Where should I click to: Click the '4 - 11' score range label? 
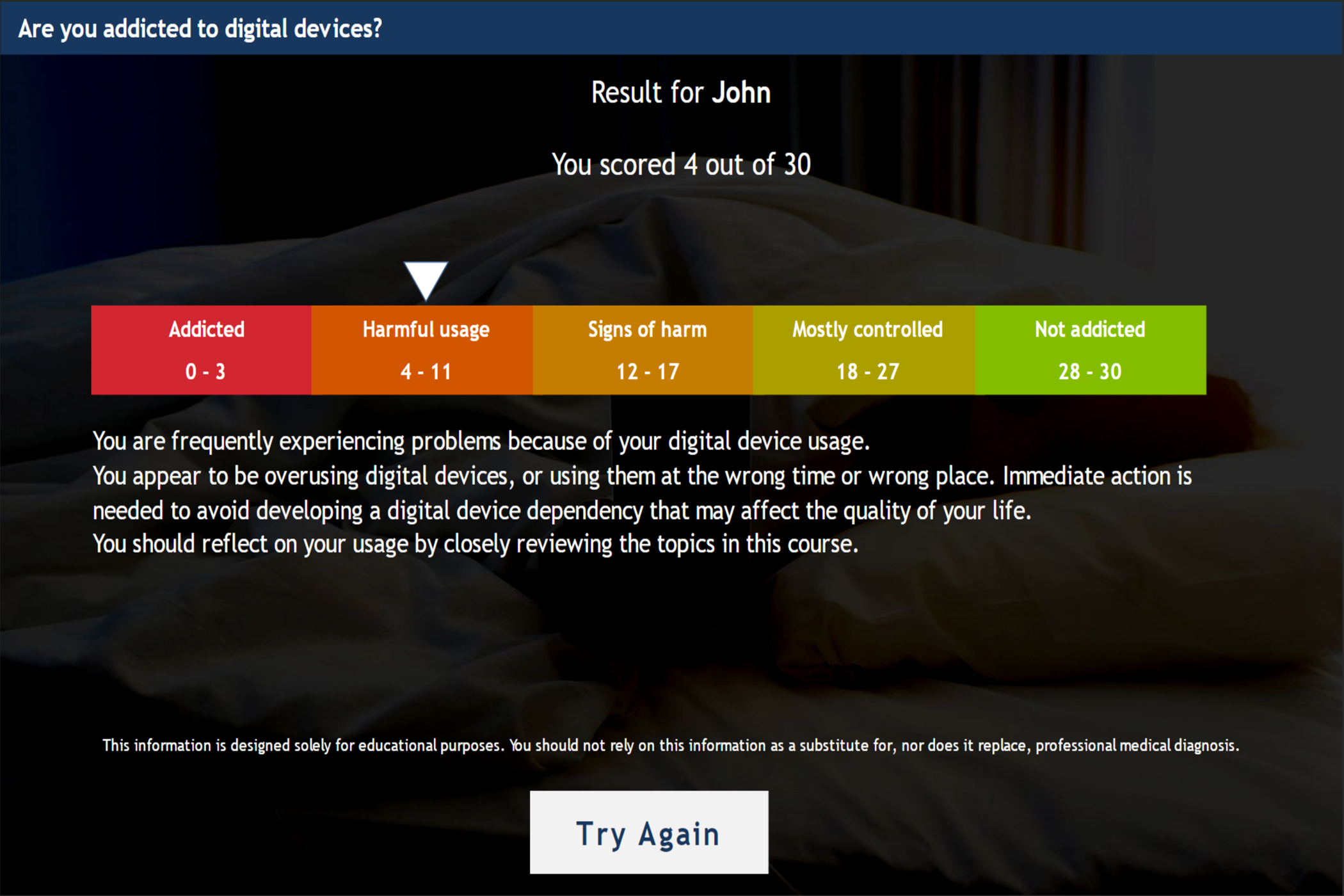[x=426, y=372]
